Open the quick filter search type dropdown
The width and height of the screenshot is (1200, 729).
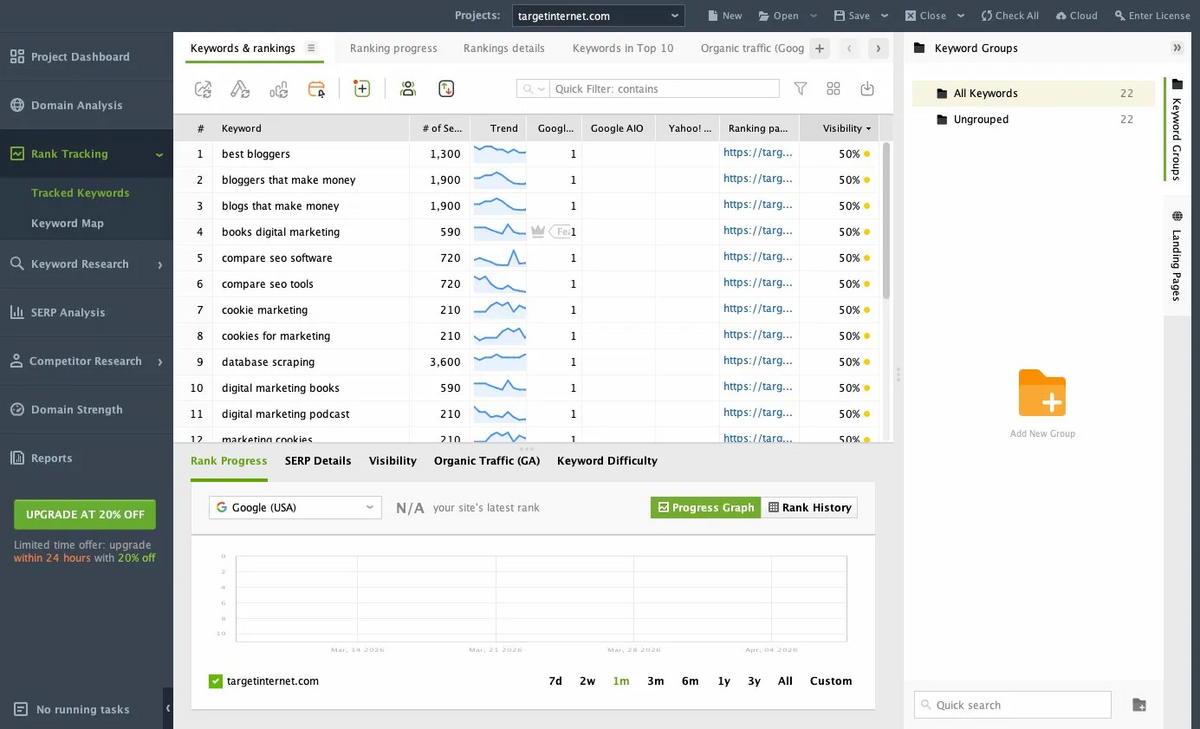pos(534,89)
